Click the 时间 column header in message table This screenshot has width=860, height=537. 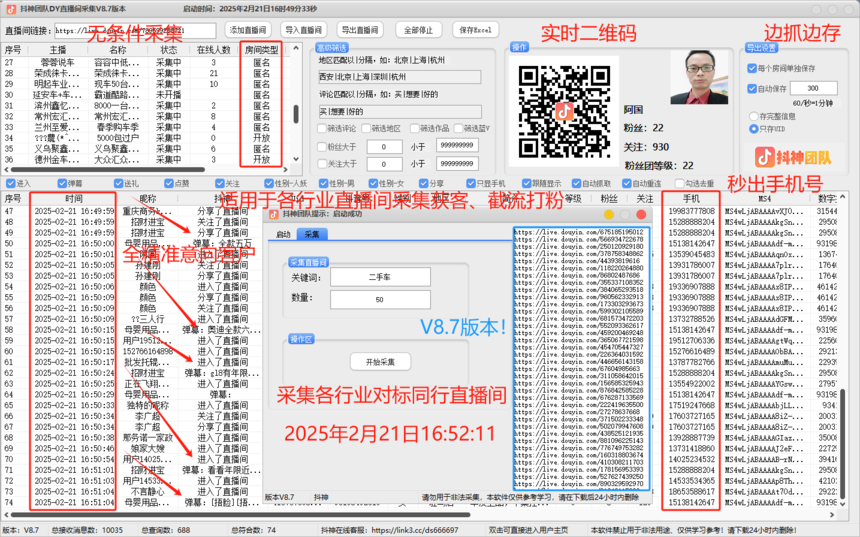73,199
